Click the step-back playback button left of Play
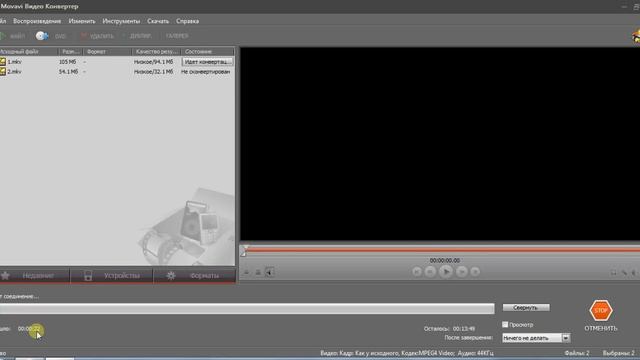 pos(430,271)
